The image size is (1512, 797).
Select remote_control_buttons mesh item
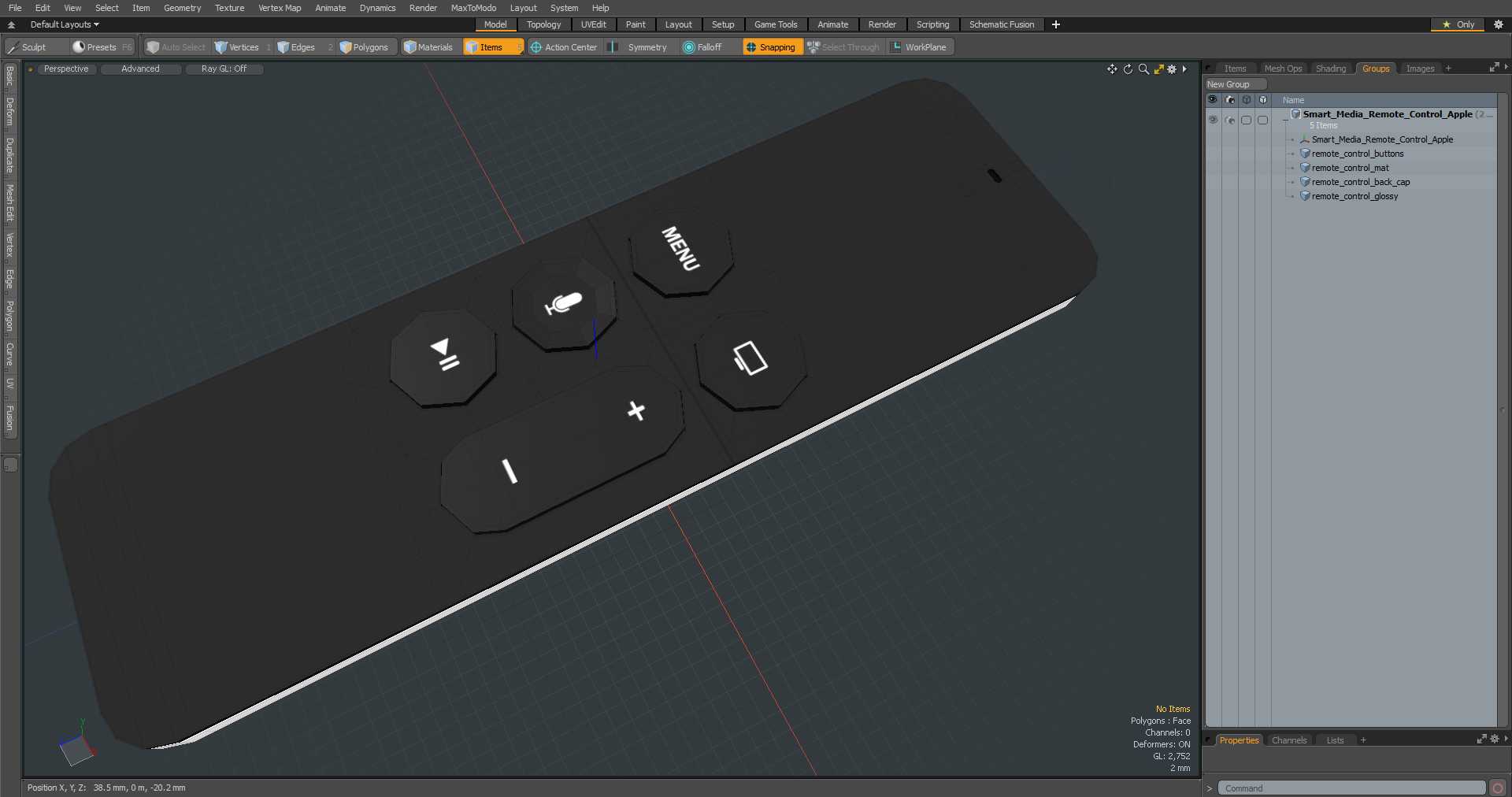[1358, 154]
